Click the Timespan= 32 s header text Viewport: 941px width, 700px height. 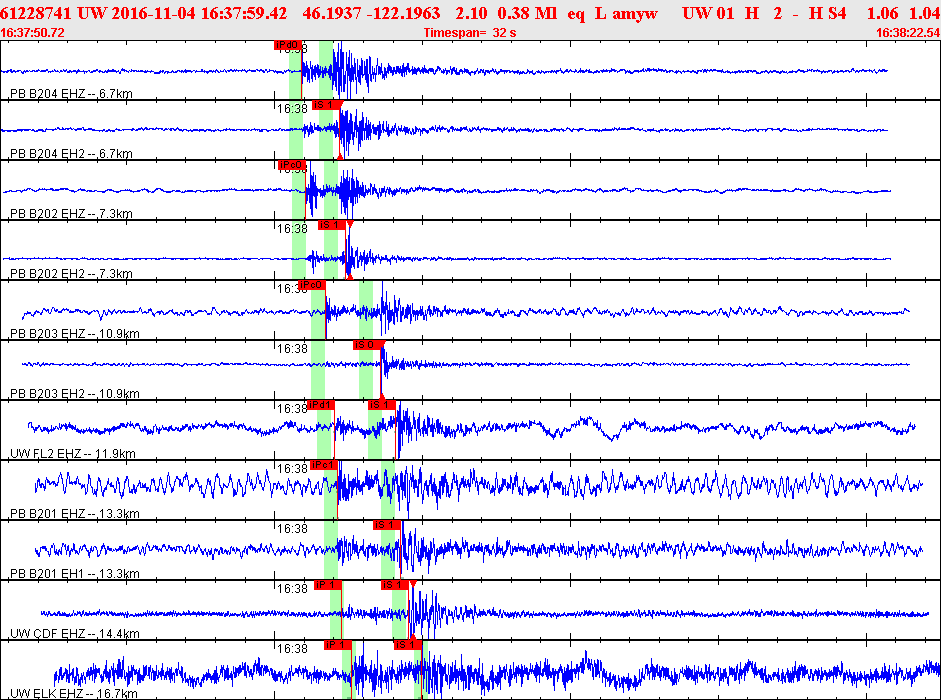469,33
